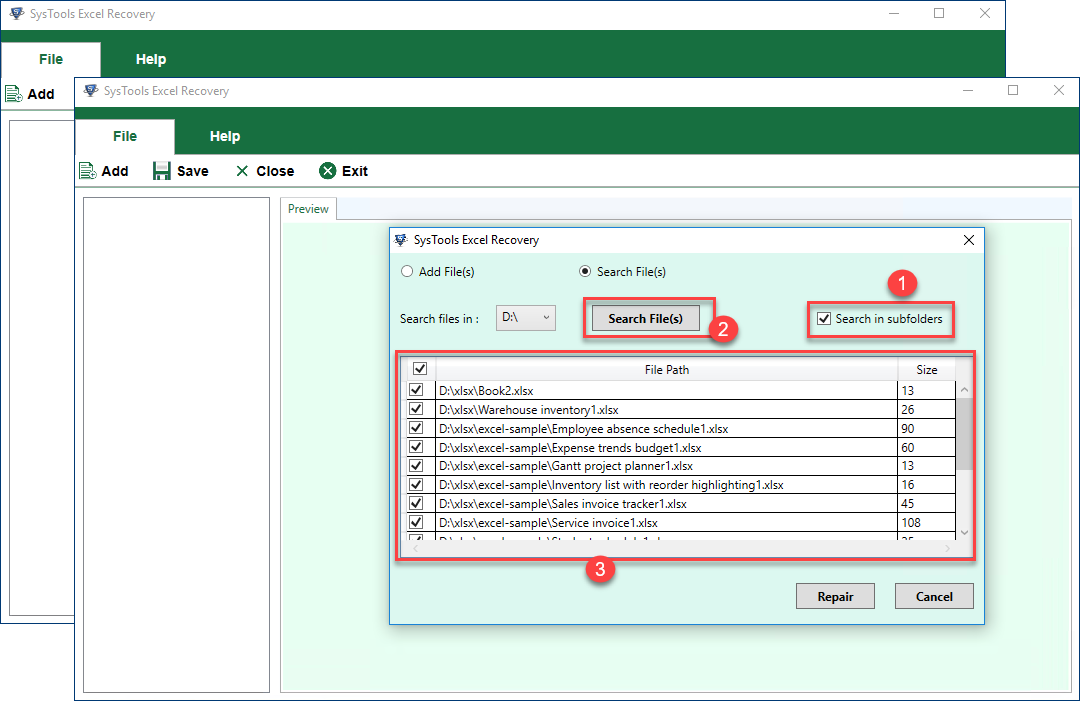Image resolution: width=1086 pixels, height=705 pixels.
Task: Select the Inventory list with reorder highlighting1.xlsx path
Action: pos(666,485)
